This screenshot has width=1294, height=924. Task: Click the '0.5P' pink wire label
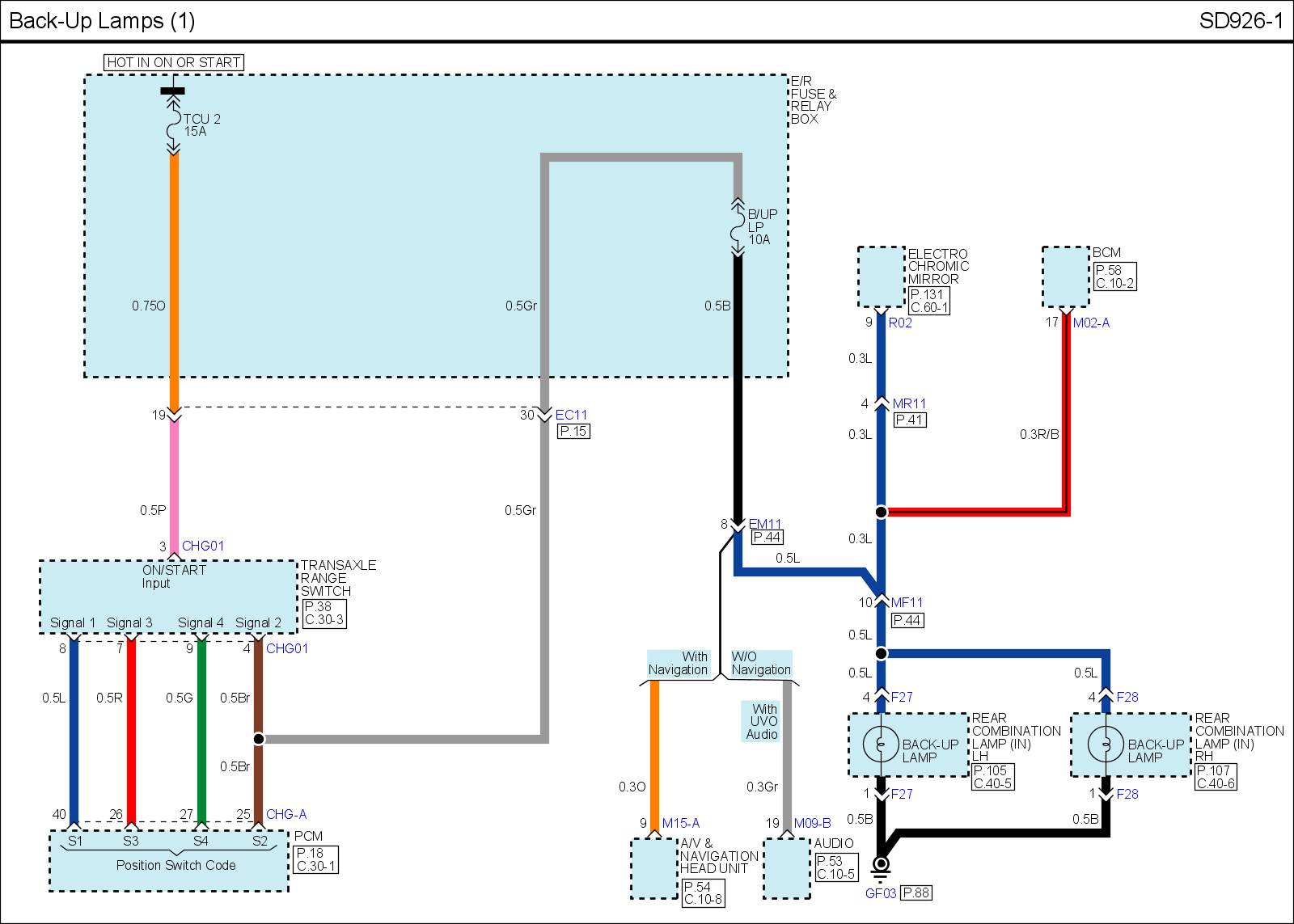click(x=153, y=510)
